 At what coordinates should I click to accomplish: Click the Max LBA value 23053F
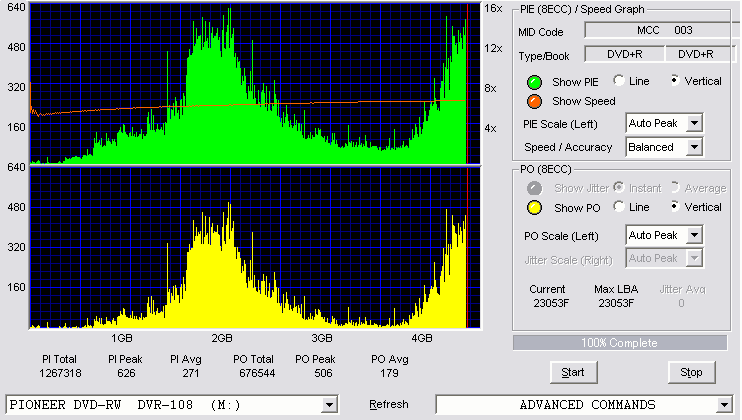pos(616,303)
